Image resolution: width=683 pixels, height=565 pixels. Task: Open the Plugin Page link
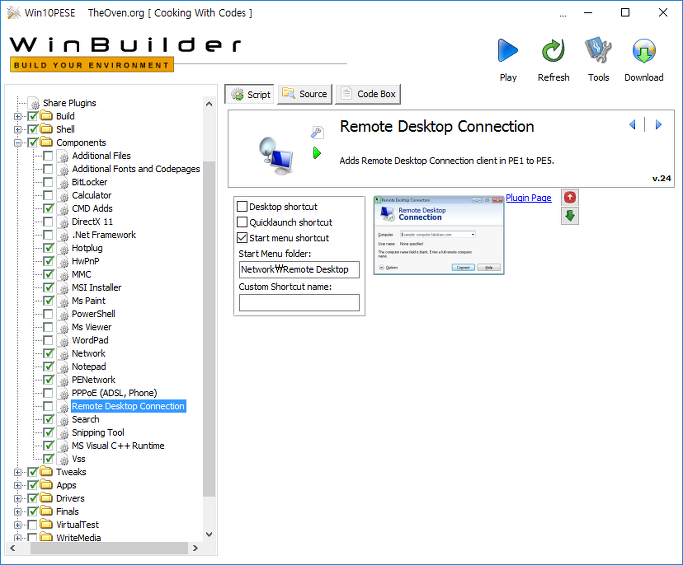pos(528,198)
